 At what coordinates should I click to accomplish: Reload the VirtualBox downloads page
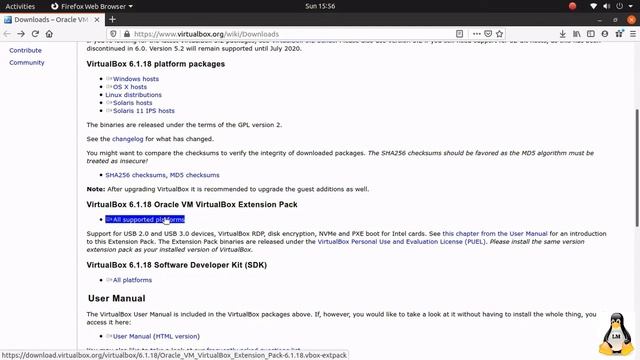click(35, 34)
